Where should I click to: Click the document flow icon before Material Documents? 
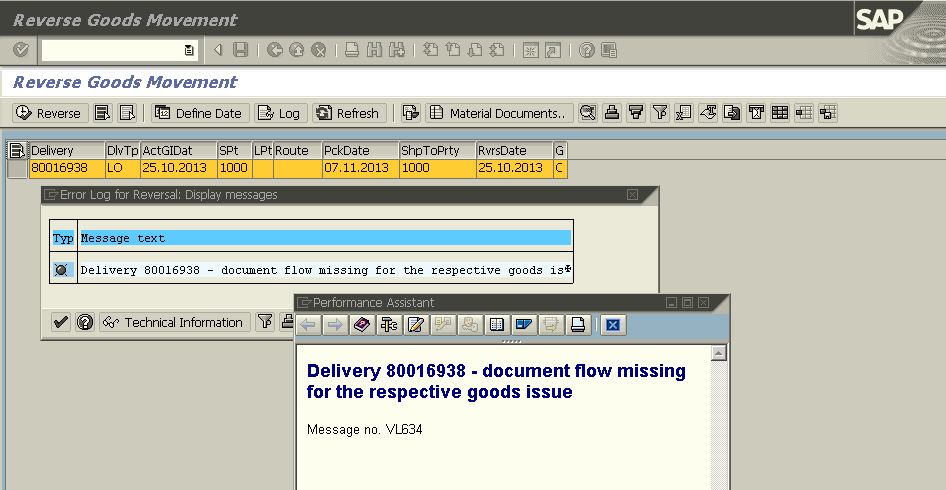411,113
